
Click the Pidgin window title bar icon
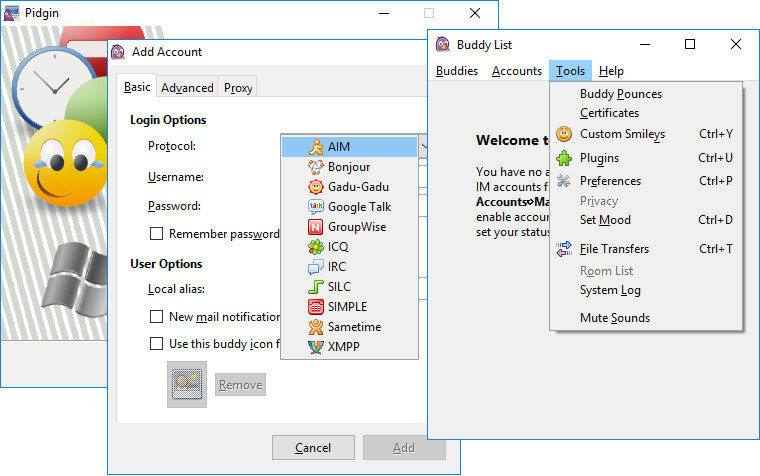12,13
